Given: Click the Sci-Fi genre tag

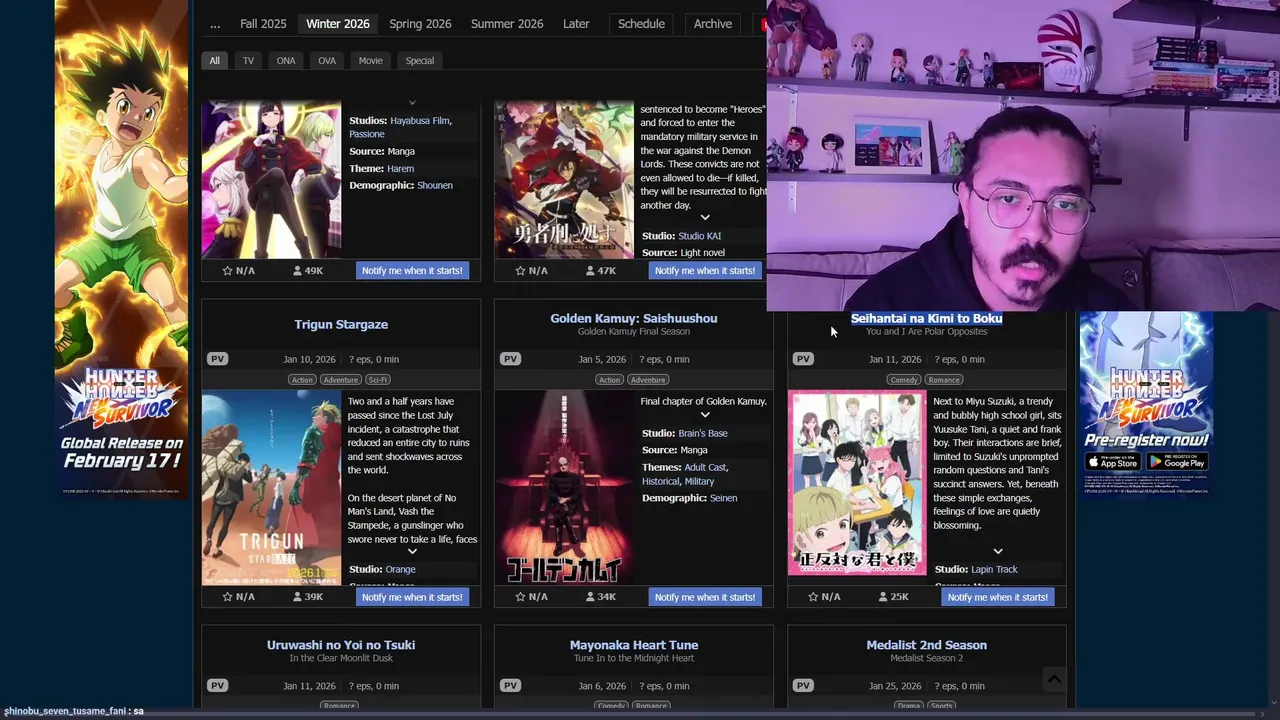Looking at the screenshot, I should click(377, 380).
